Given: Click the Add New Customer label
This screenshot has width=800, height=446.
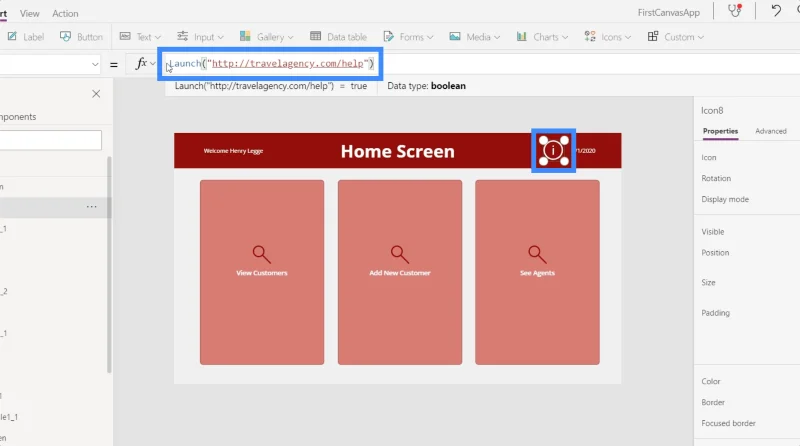Looking at the screenshot, I should click(x=400, y=273).
